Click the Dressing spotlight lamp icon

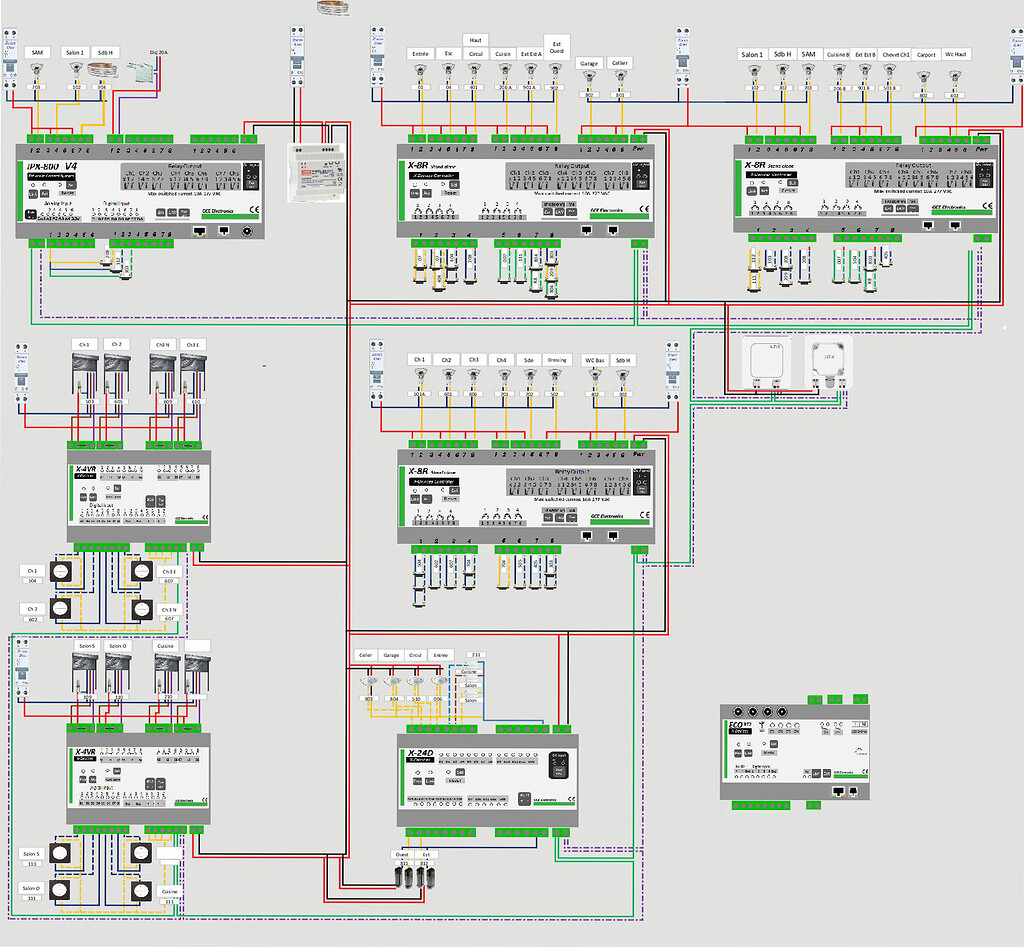coord(555,375)
